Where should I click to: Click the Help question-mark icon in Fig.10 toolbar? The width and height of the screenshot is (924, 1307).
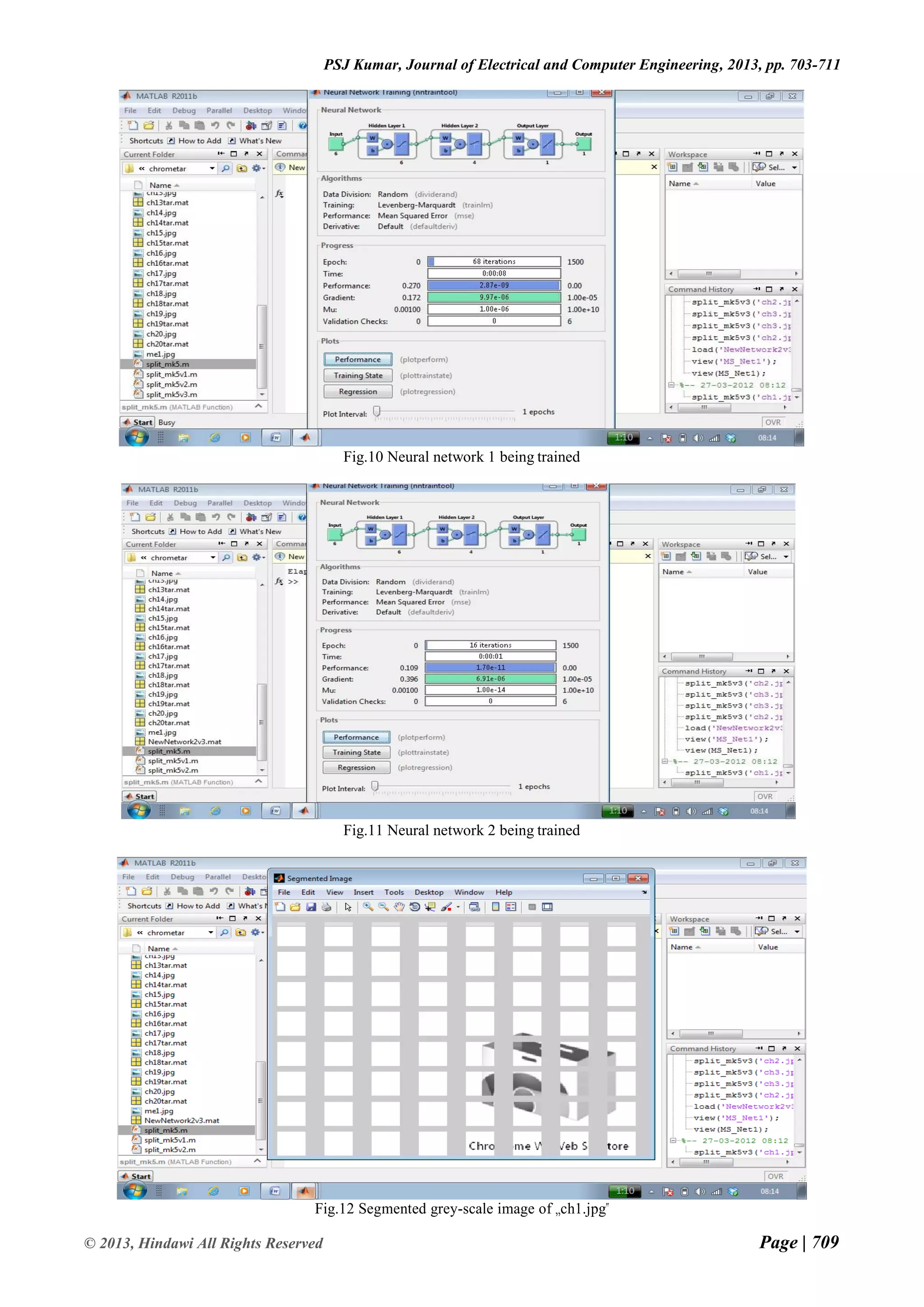click(x=303, y=125)
